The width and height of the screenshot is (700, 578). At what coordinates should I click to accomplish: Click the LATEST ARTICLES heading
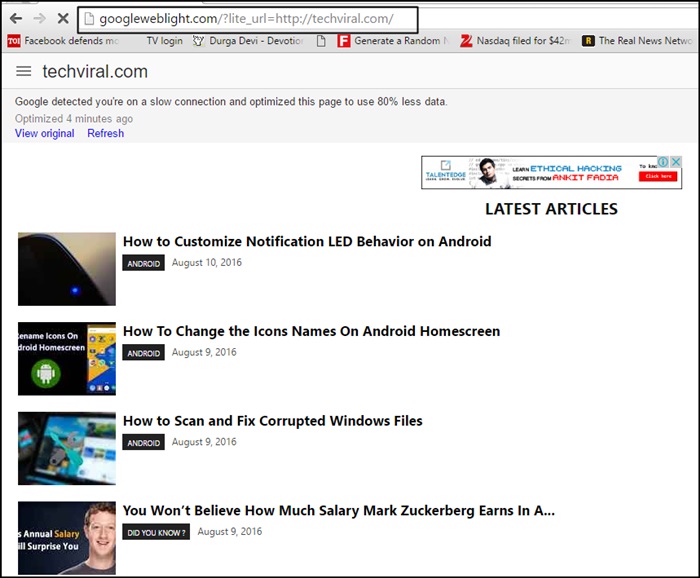551,209
